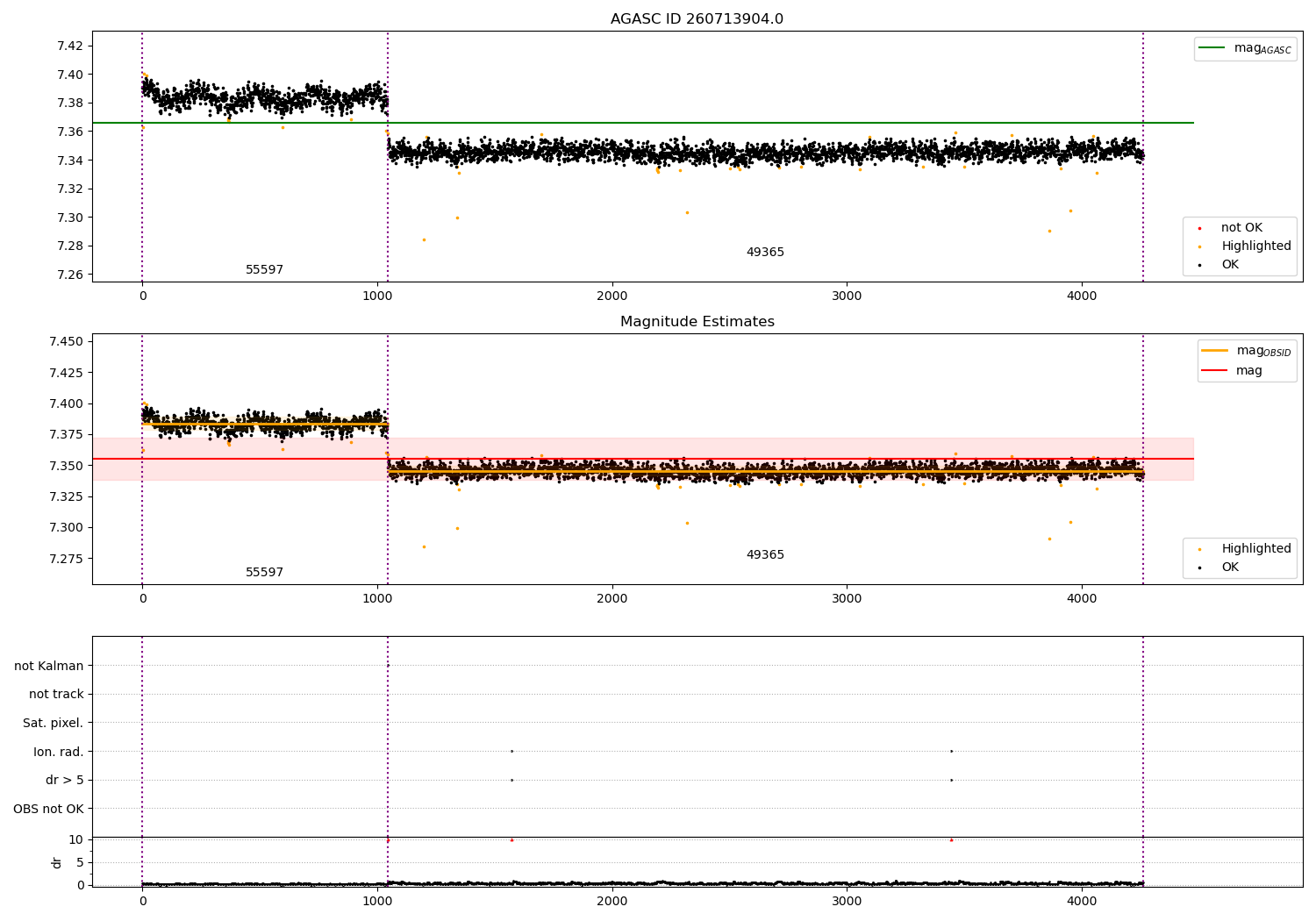Click the 7.325 y-axis tick label
This screenshot has height=921, width=1316.
65,496
